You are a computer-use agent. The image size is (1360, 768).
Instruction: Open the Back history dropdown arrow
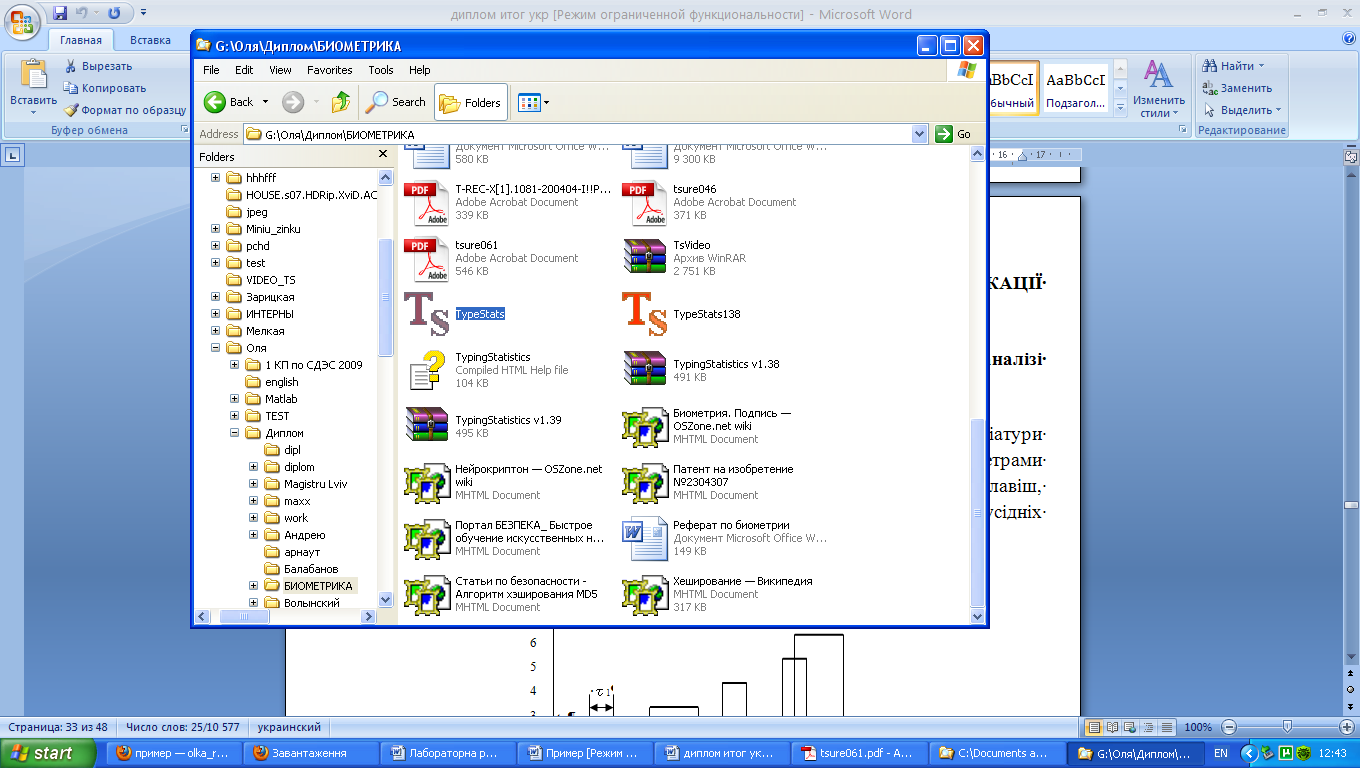point(265,102)
